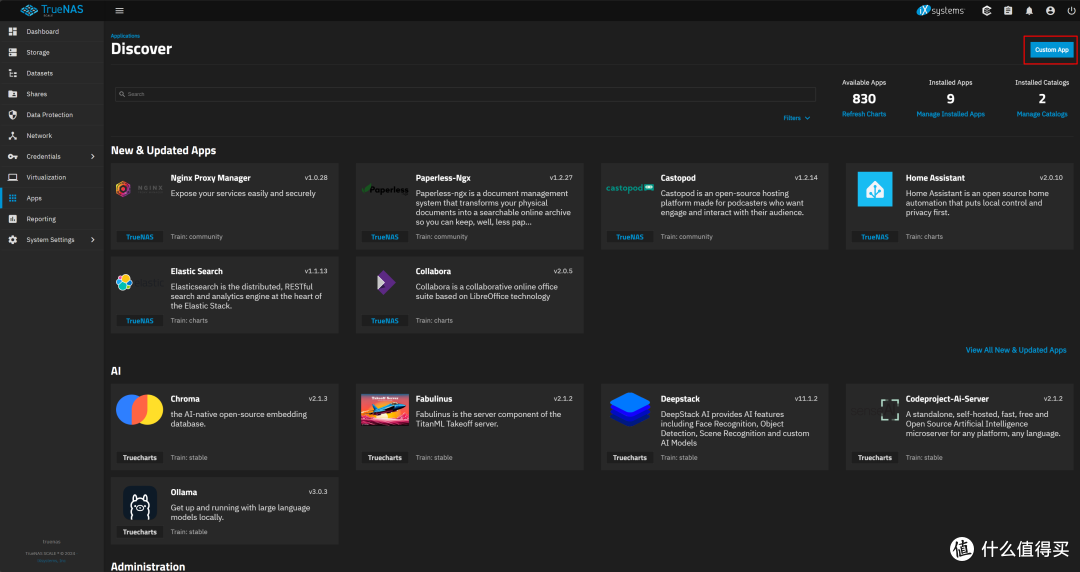The height and width of the screenshot is (572, 1080).
Task: Click the Storage sidebar icon
Action: [x=12, y=52]
